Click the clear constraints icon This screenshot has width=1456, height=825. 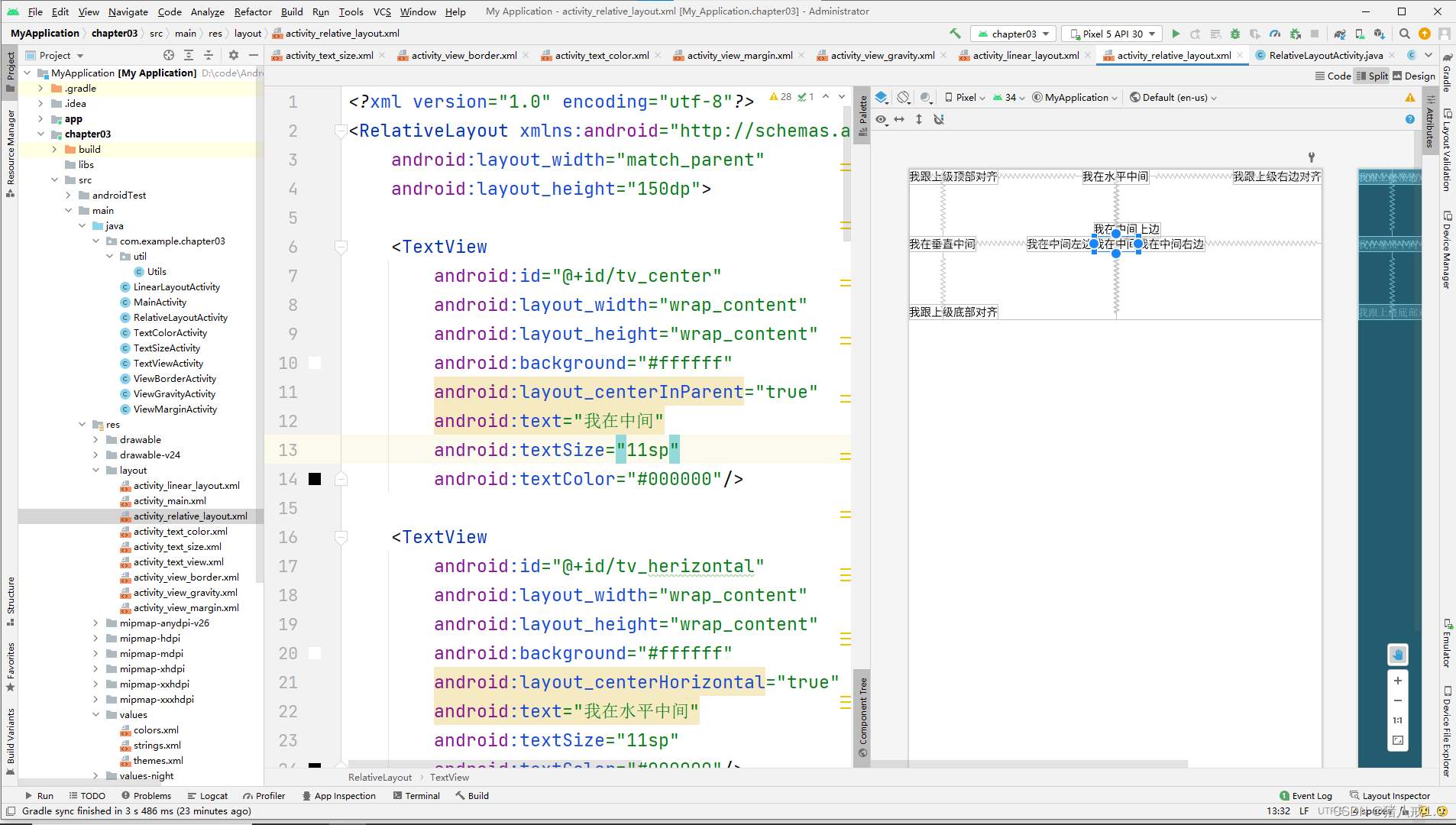pos(939,119)
